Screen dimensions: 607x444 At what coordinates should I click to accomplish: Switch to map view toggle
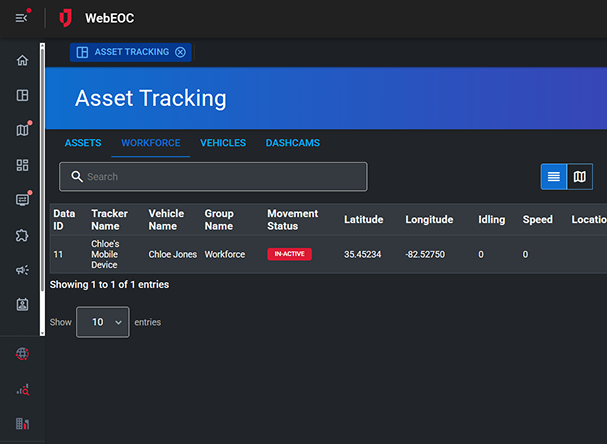[580, 177]
